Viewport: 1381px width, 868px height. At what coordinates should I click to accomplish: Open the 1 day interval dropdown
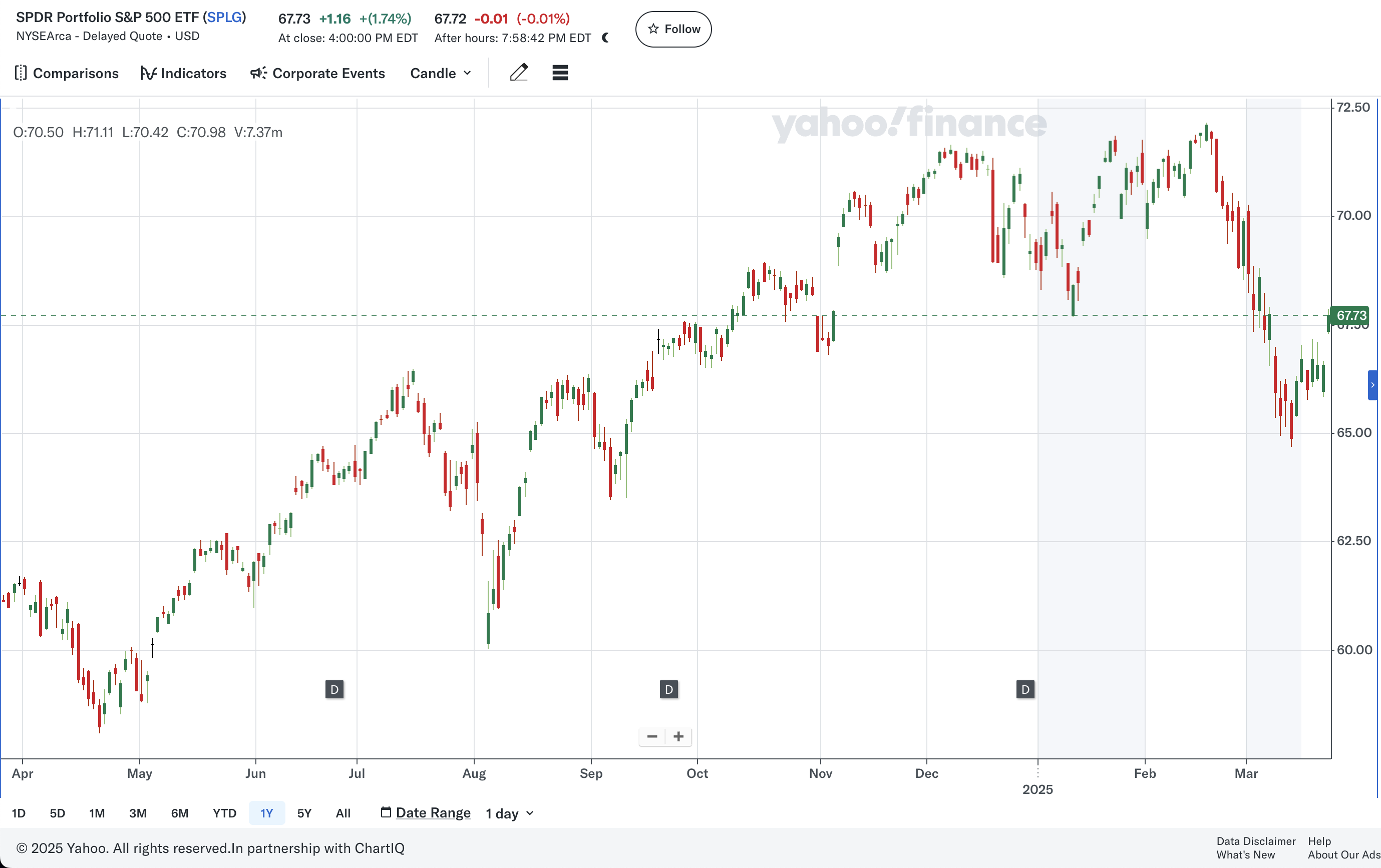click(509, 813)
